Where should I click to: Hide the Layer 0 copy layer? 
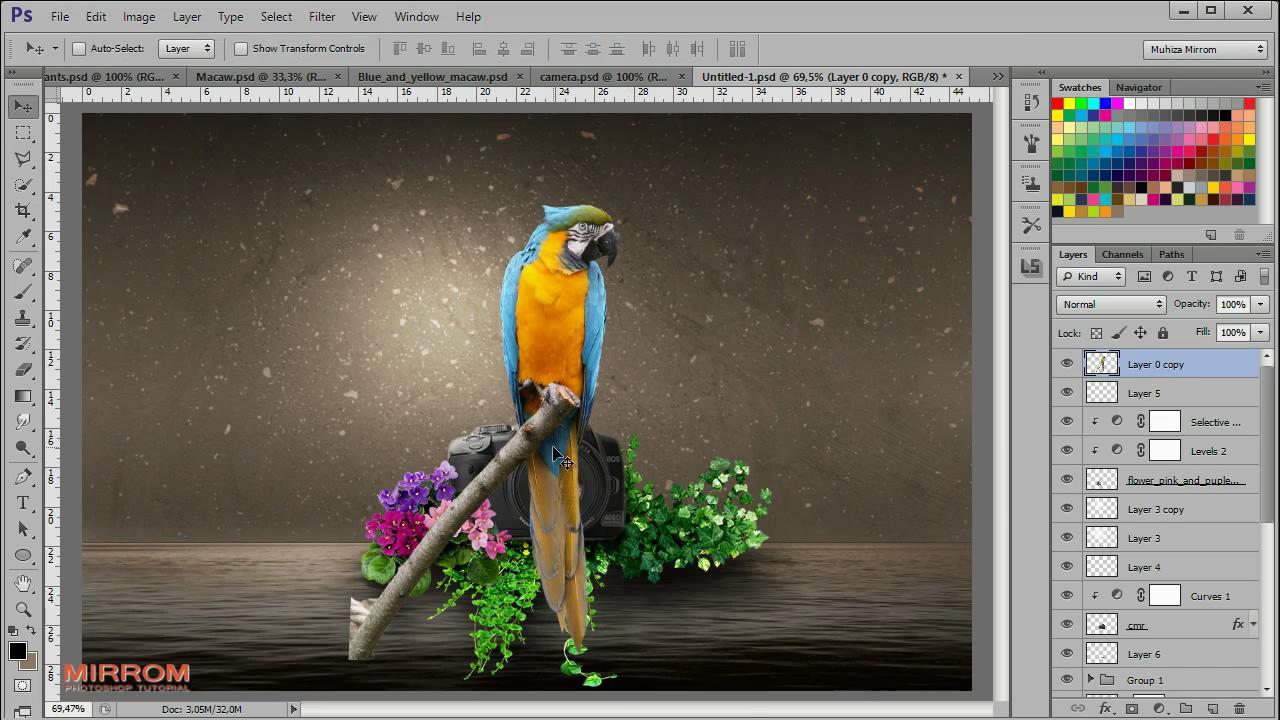(x=1067, y=364)
